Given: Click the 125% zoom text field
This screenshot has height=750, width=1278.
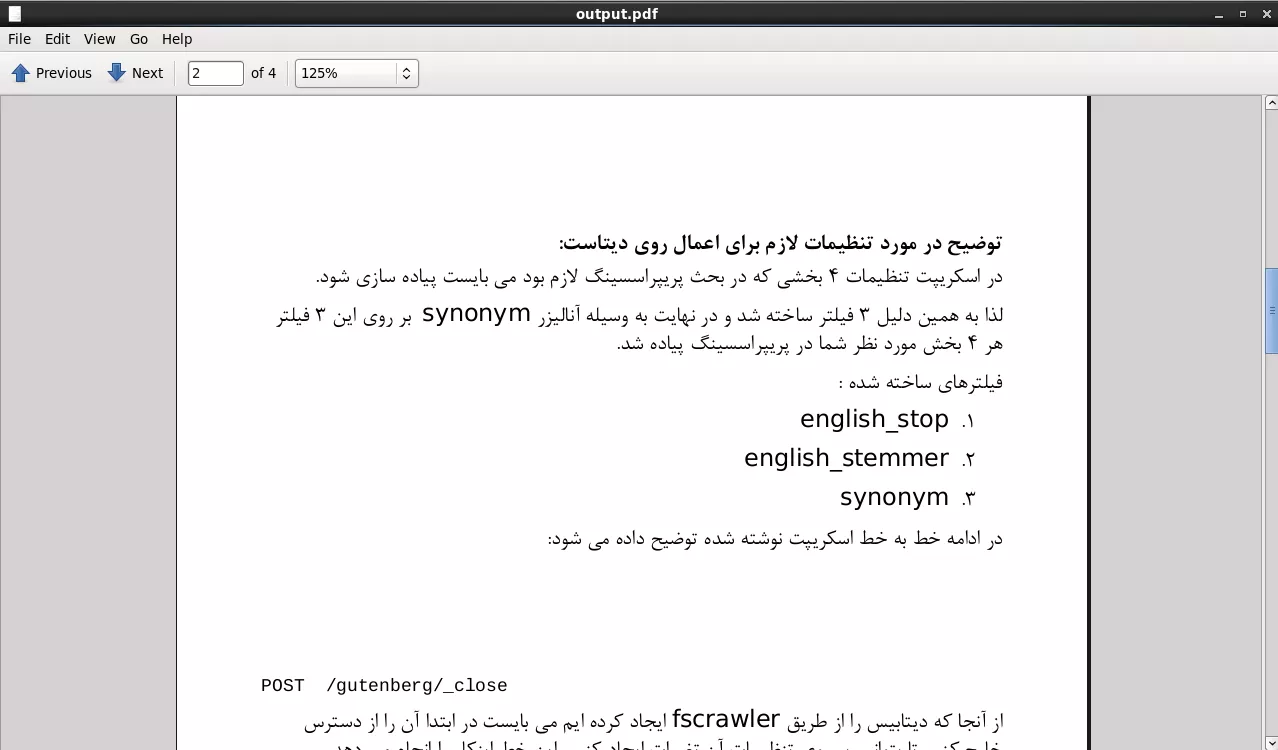Looking at the screenshot, I should [x=346, y=73].
